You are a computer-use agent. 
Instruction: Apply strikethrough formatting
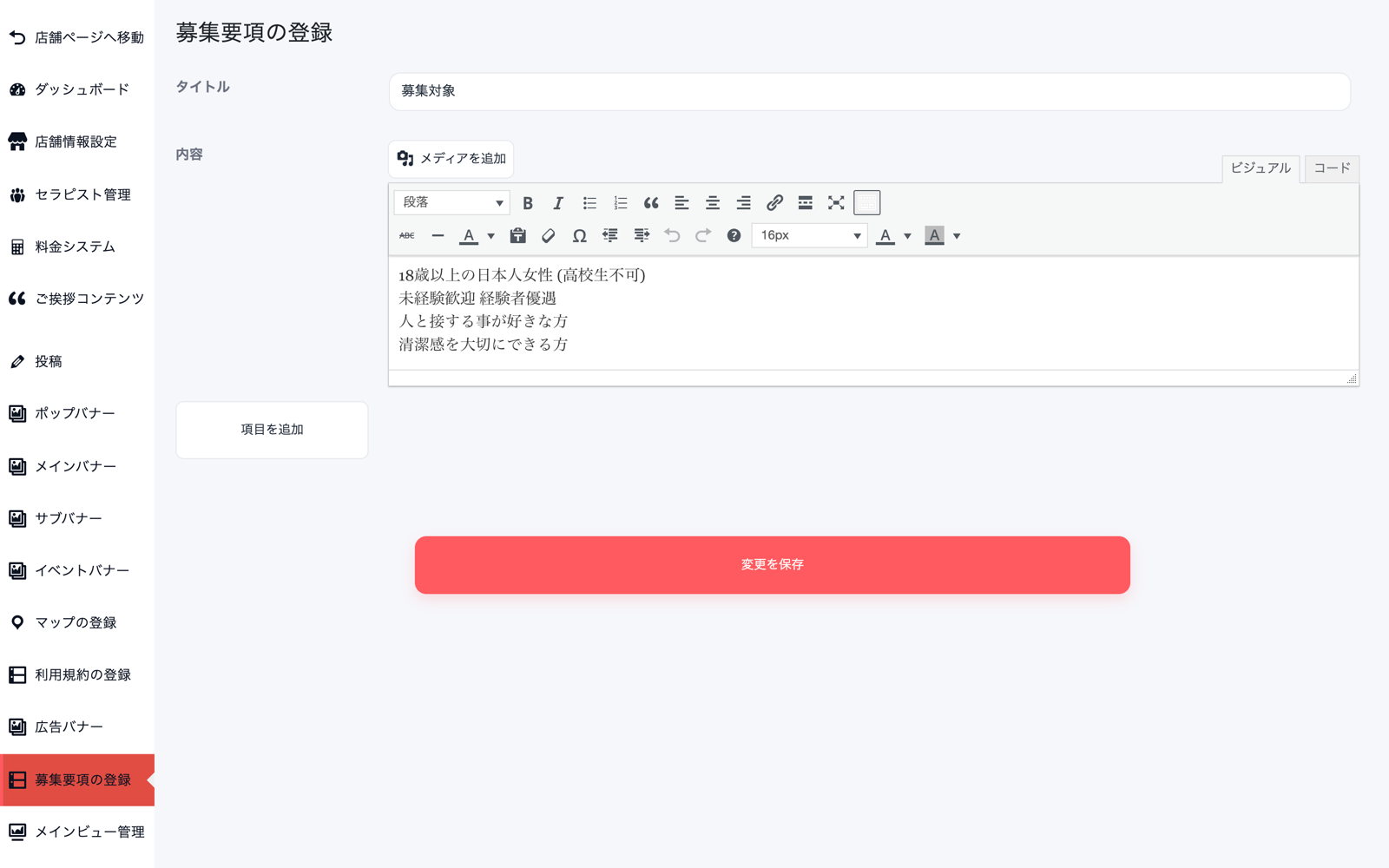[x=407, y=235]
